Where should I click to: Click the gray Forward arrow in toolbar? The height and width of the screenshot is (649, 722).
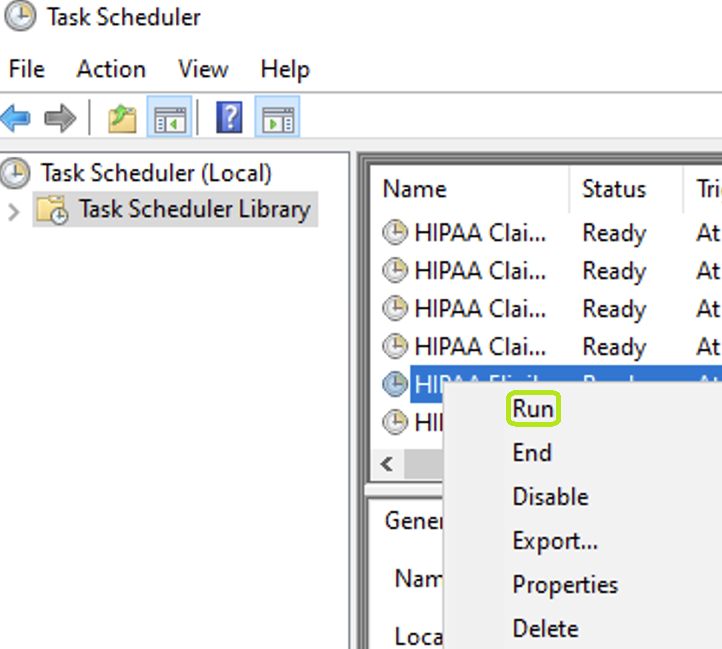[x=60, y=118]
